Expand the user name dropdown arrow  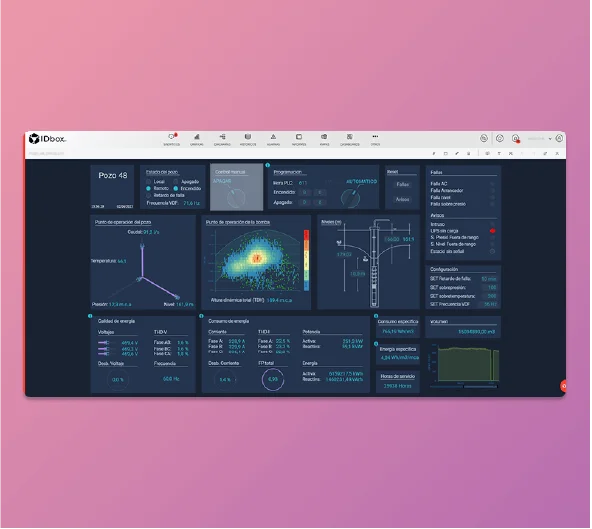(x=550, y=139)
